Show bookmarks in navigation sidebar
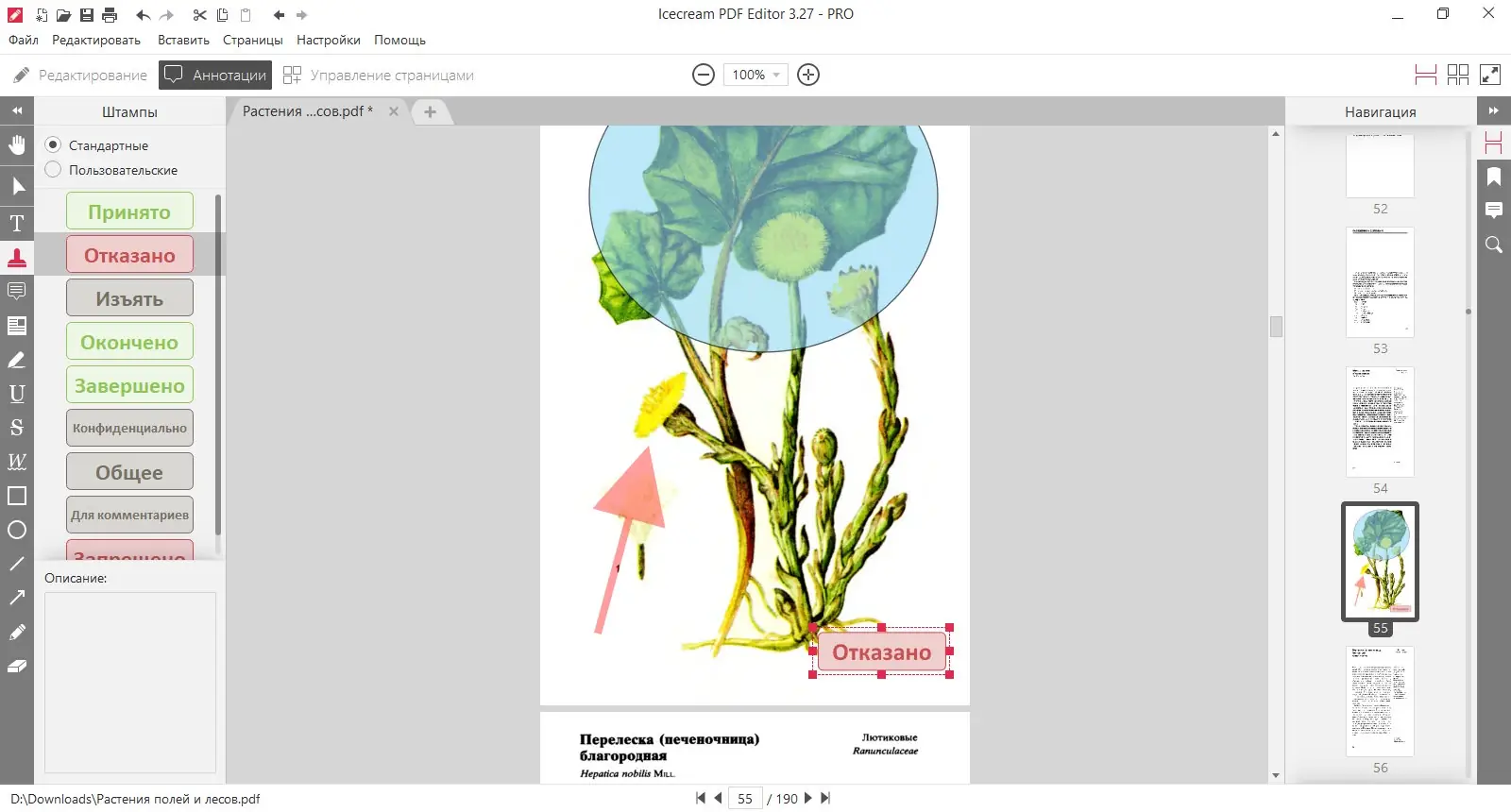 coord(1494,177)
